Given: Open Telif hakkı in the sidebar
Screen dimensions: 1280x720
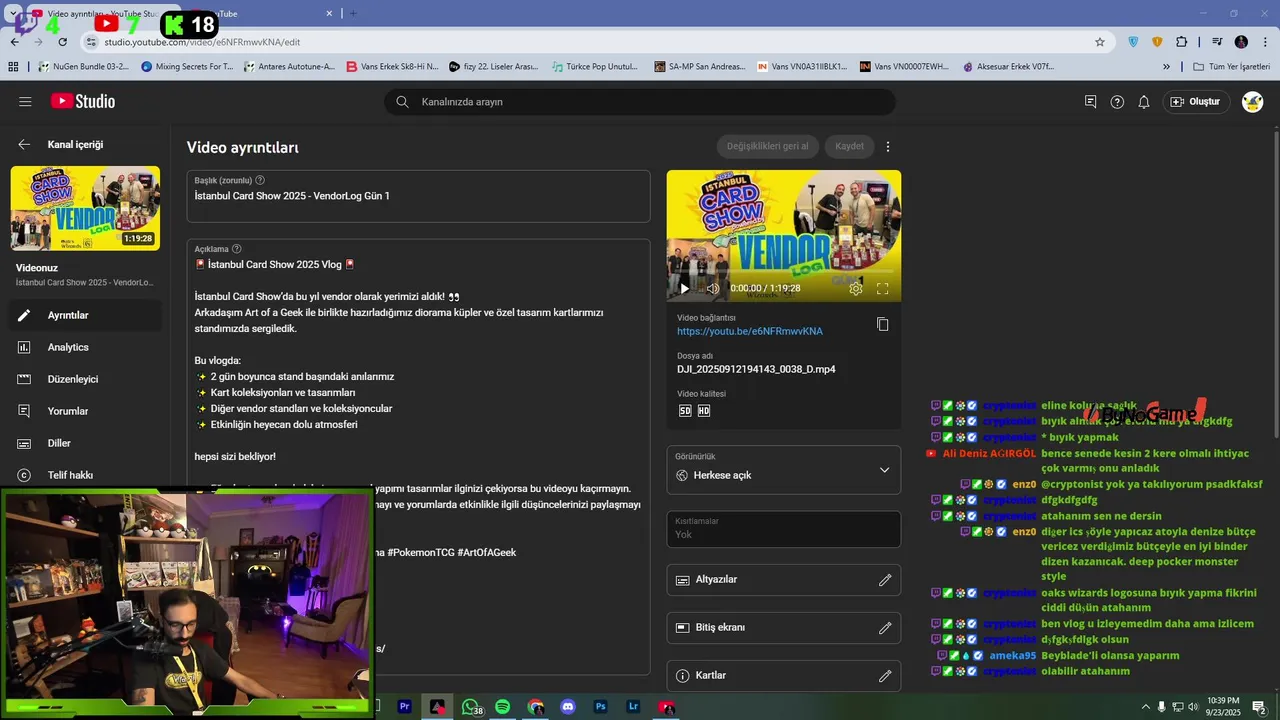Looking at the screenshot, I should click(85, 475).
